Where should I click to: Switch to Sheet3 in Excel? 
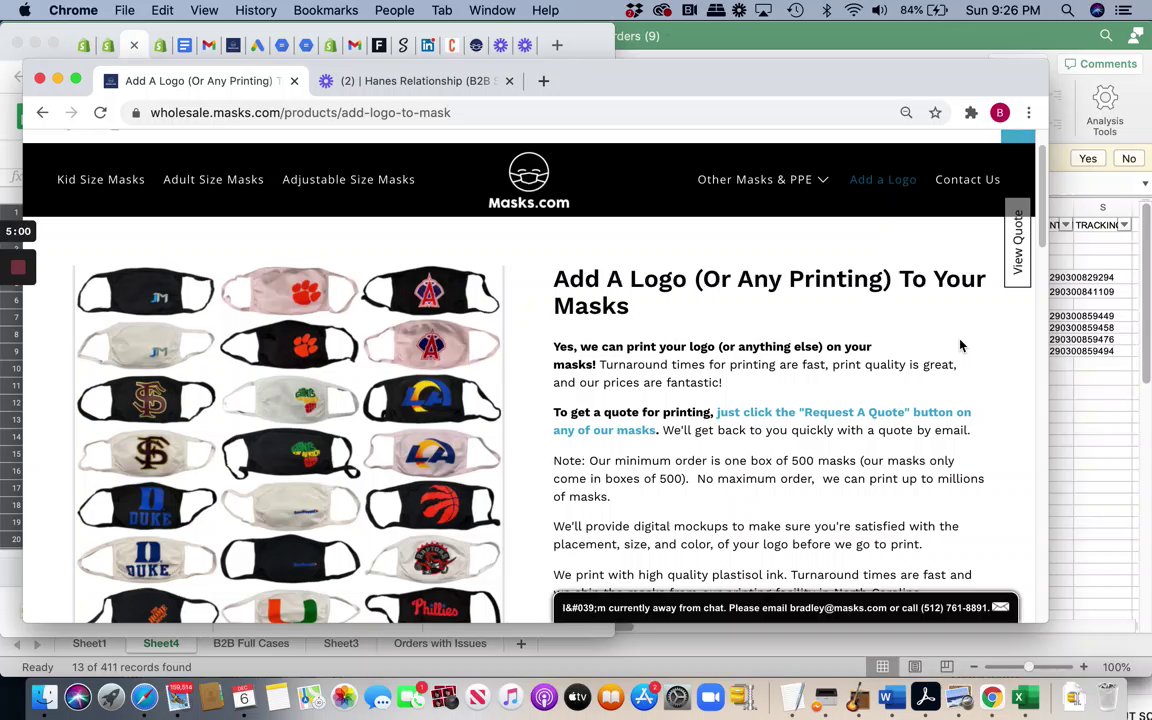click(x=342, y=644)
